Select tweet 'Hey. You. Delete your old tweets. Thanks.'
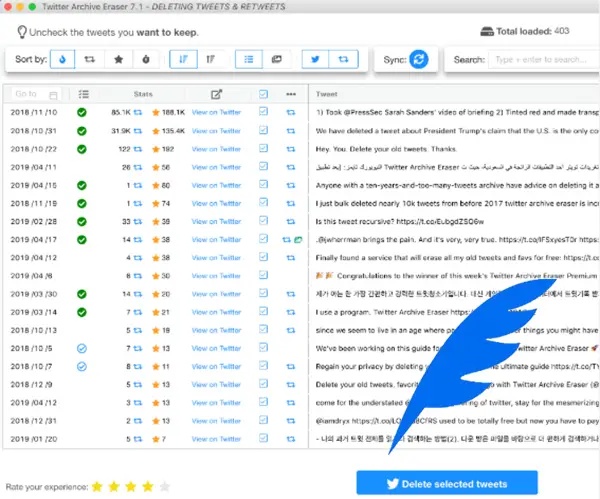Viewport: 600px width, 499px height. click(386, 149)
